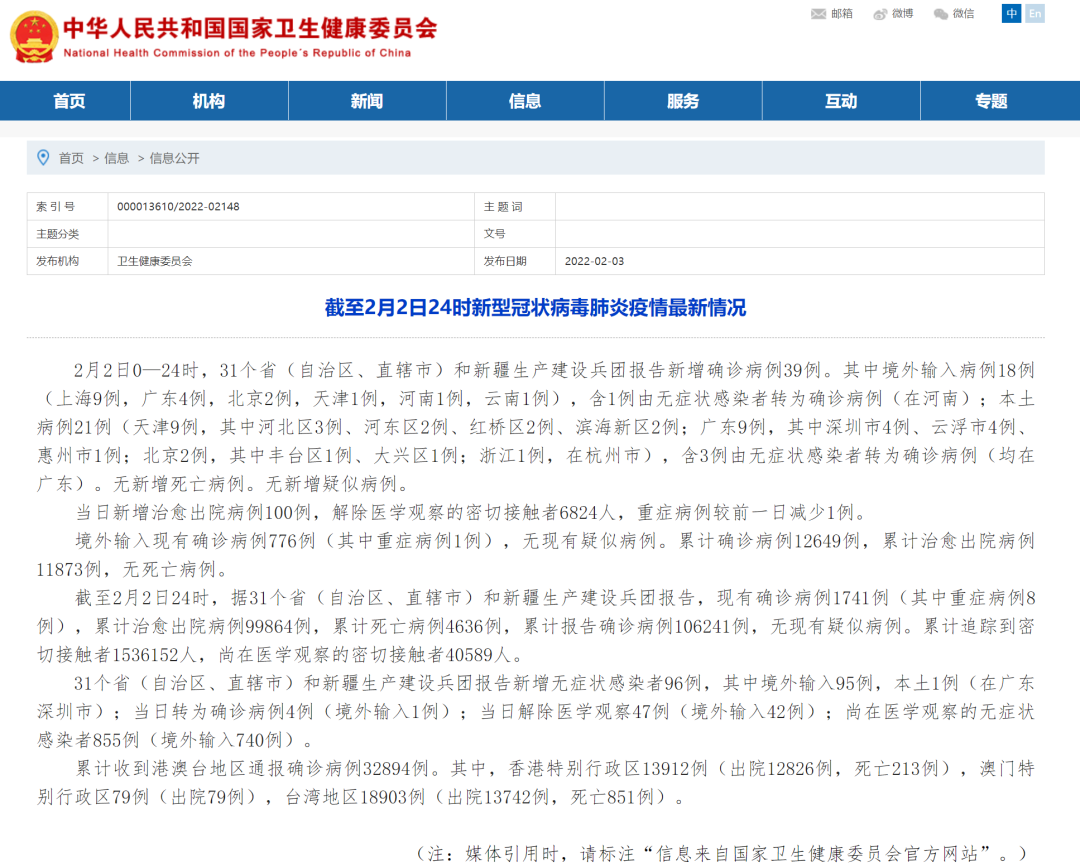Screen dimensions: 1080x867
Task: Open the 专题 navigation menu
Action: click(x=991, y=101)
